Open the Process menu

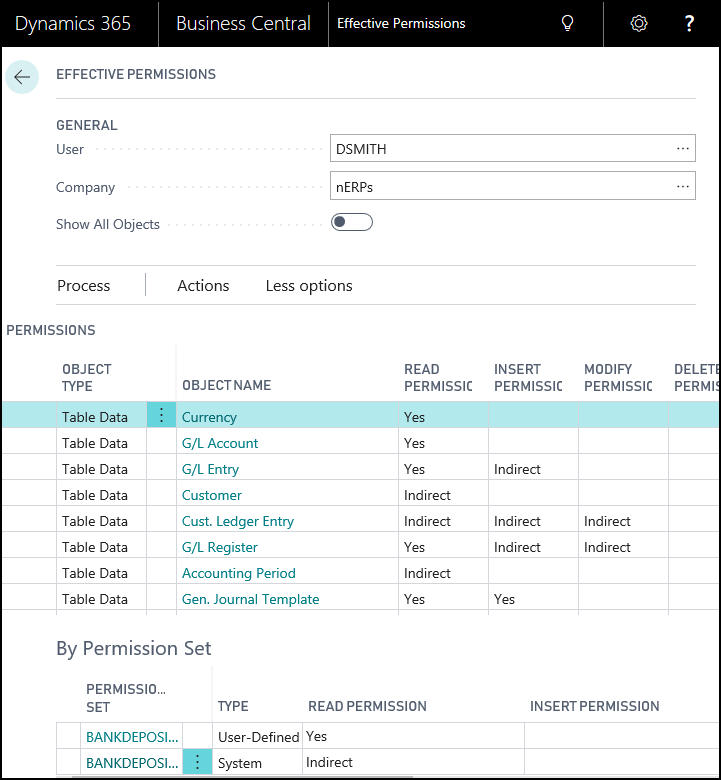click(84, 286)
